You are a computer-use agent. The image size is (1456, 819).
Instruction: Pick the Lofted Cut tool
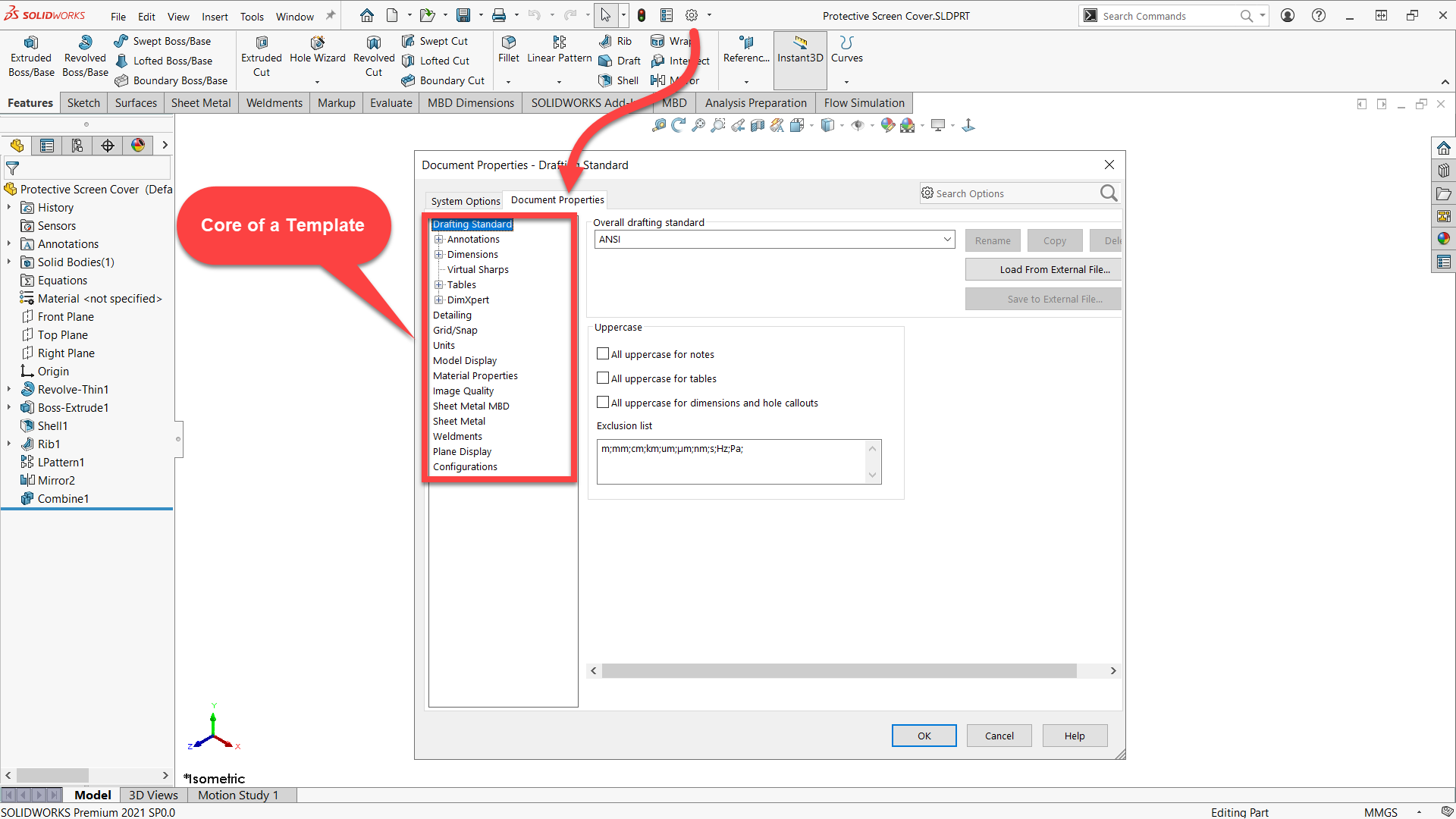[x=436, y=61]
